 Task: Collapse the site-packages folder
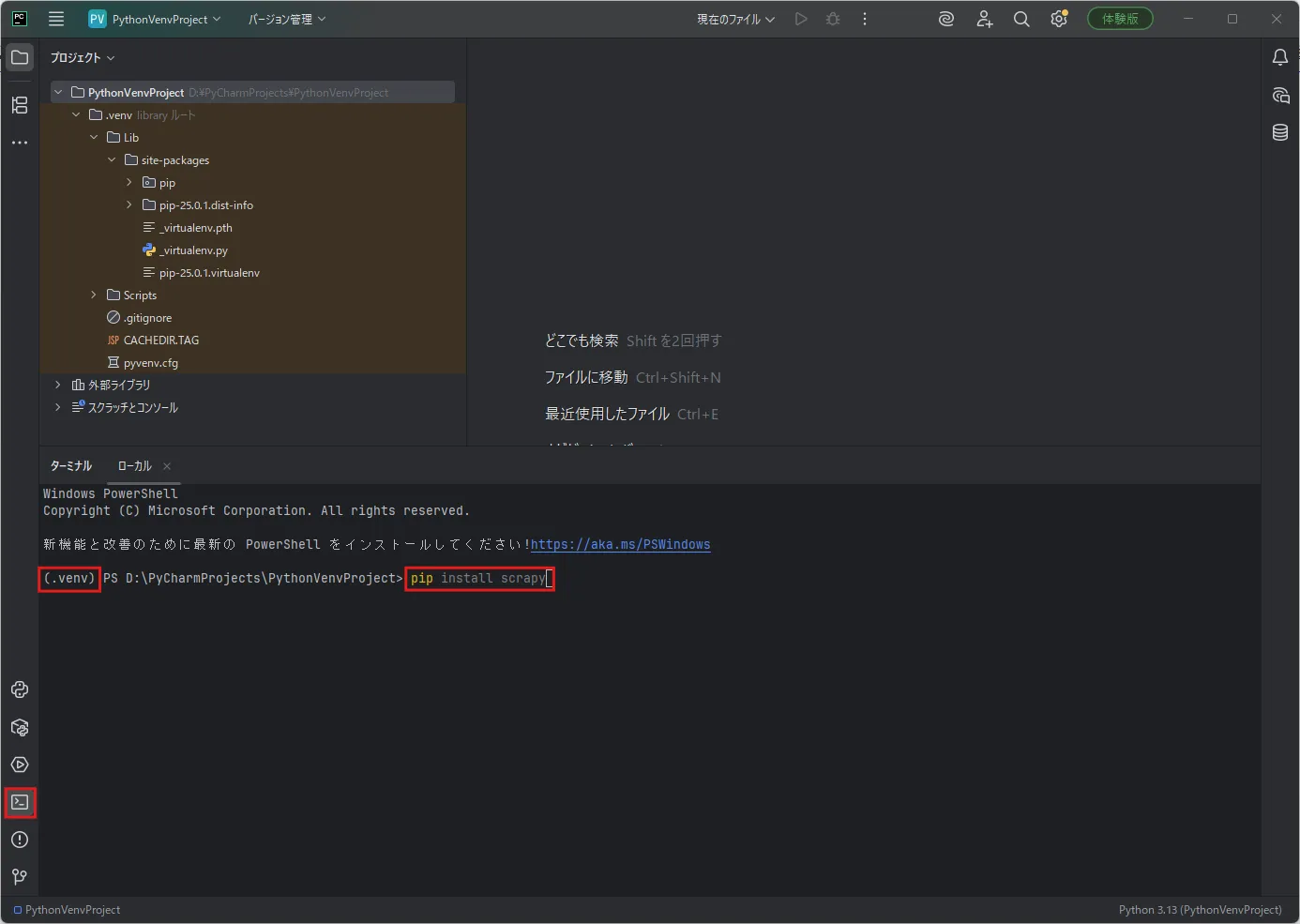[x=112, y=159]
